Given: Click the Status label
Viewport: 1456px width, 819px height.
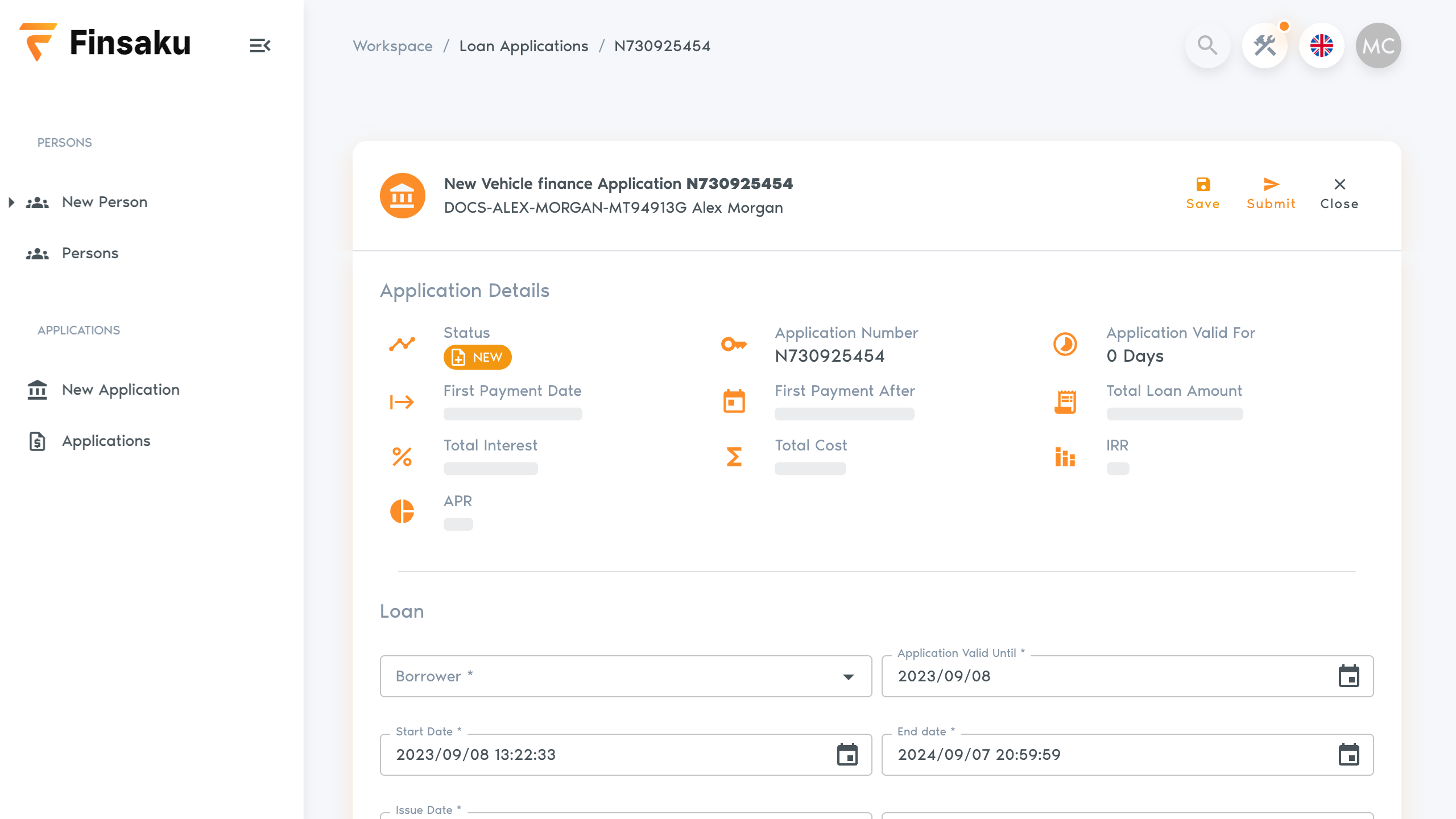Looking at the screenshot, I should [x=466, y=333].
